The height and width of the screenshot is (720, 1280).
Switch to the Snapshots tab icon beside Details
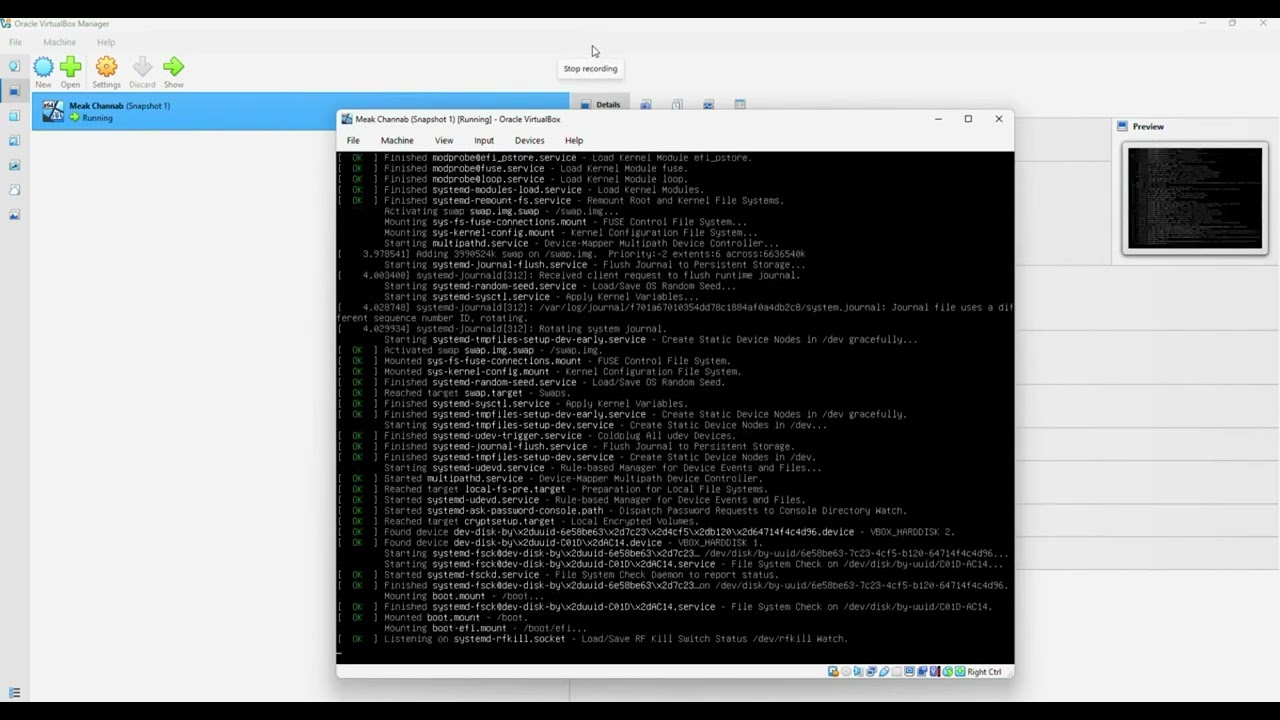[x=646, y=104]
